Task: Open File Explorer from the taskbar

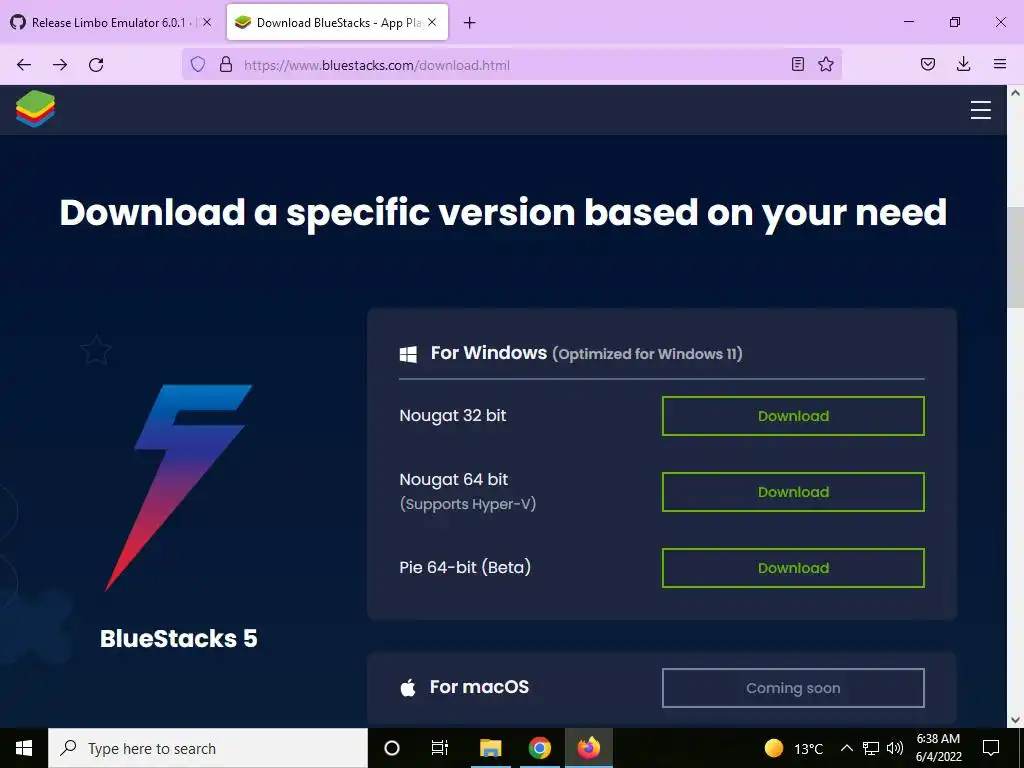Action: tap(490, 748)
